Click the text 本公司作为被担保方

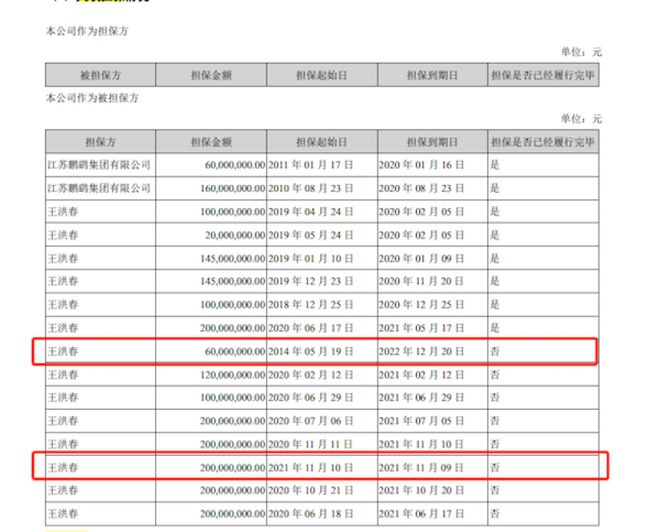click(x=92, y=98)
